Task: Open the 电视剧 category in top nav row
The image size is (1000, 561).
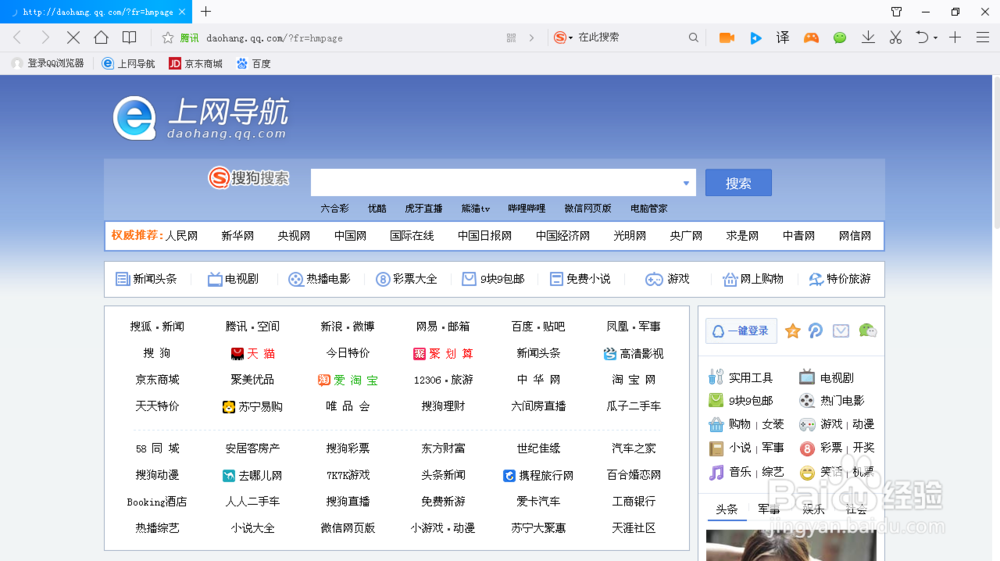Action: [x=233, y=279]
